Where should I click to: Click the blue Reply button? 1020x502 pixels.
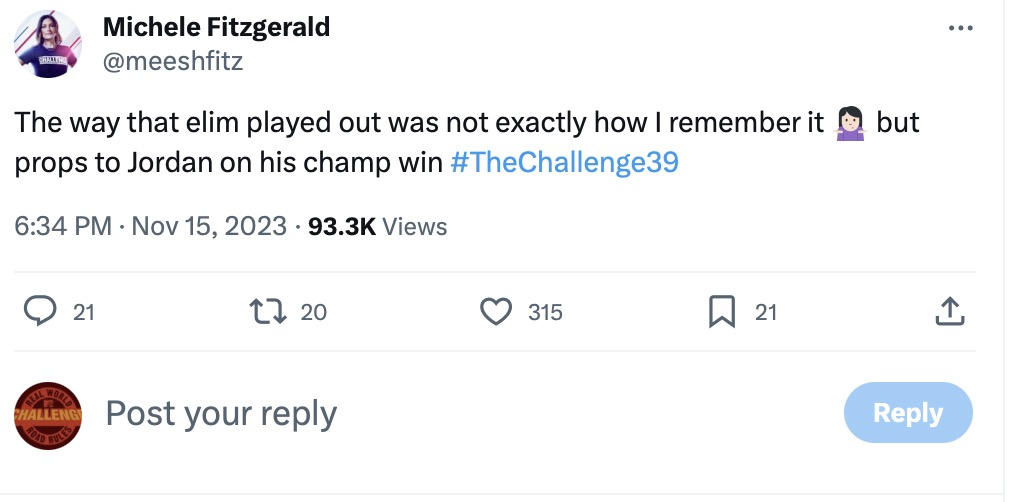[x=908, y=413]
